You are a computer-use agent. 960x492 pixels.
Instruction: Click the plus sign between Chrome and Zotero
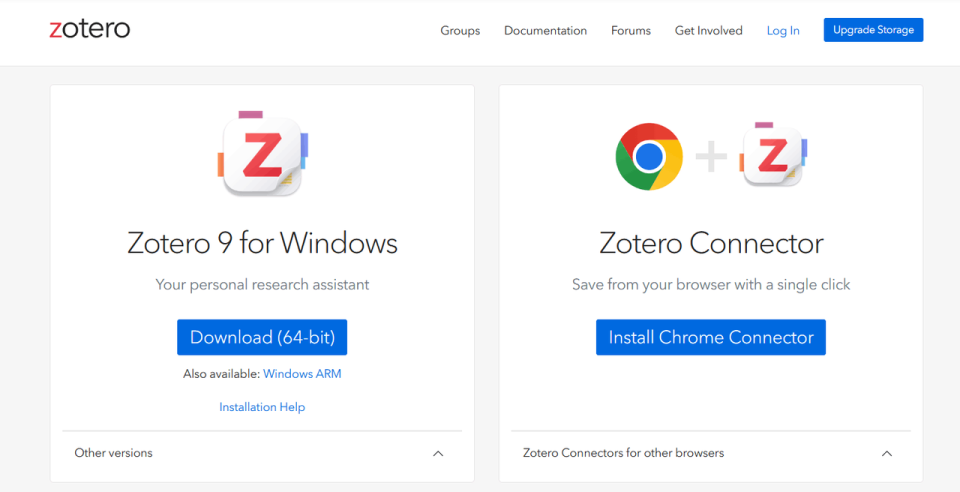pos(711,157)
